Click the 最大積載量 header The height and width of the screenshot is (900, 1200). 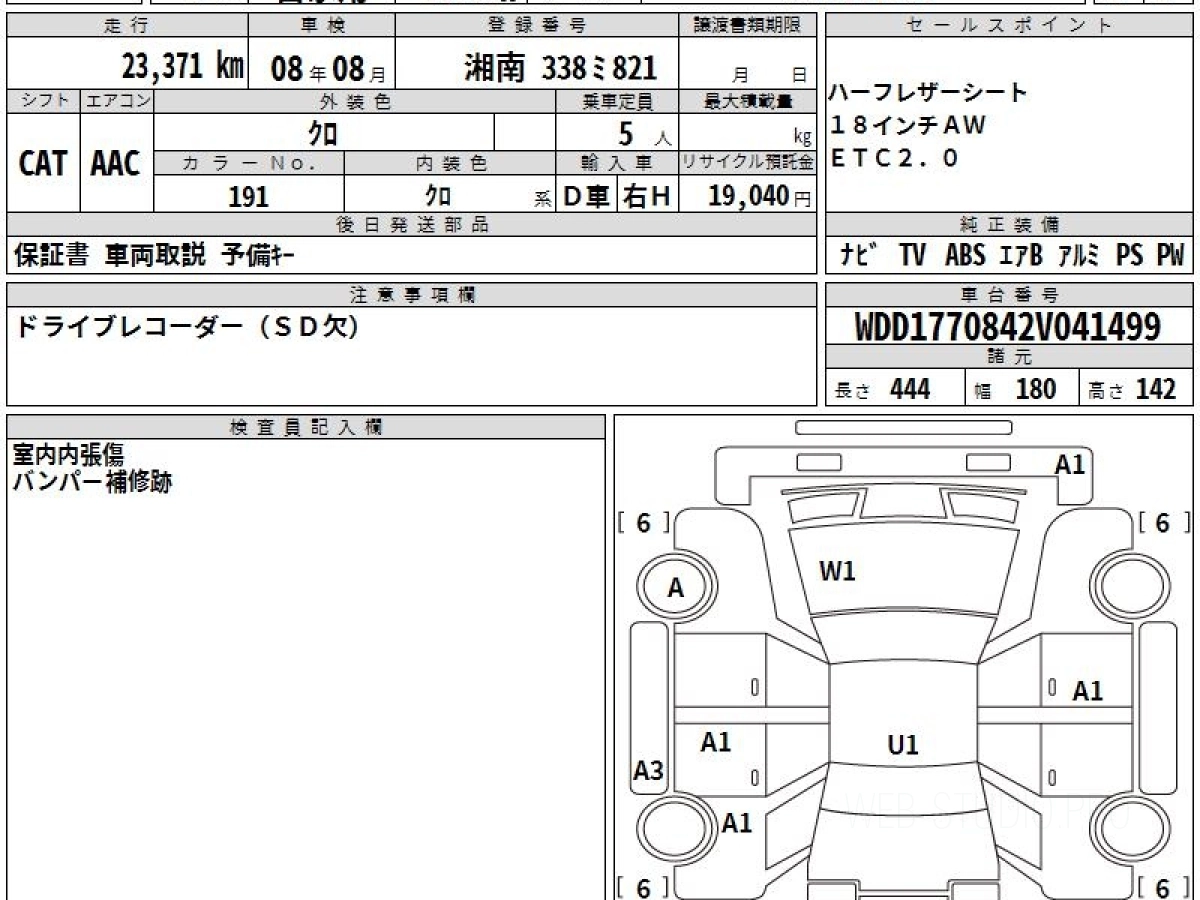[x=748, y=101]
